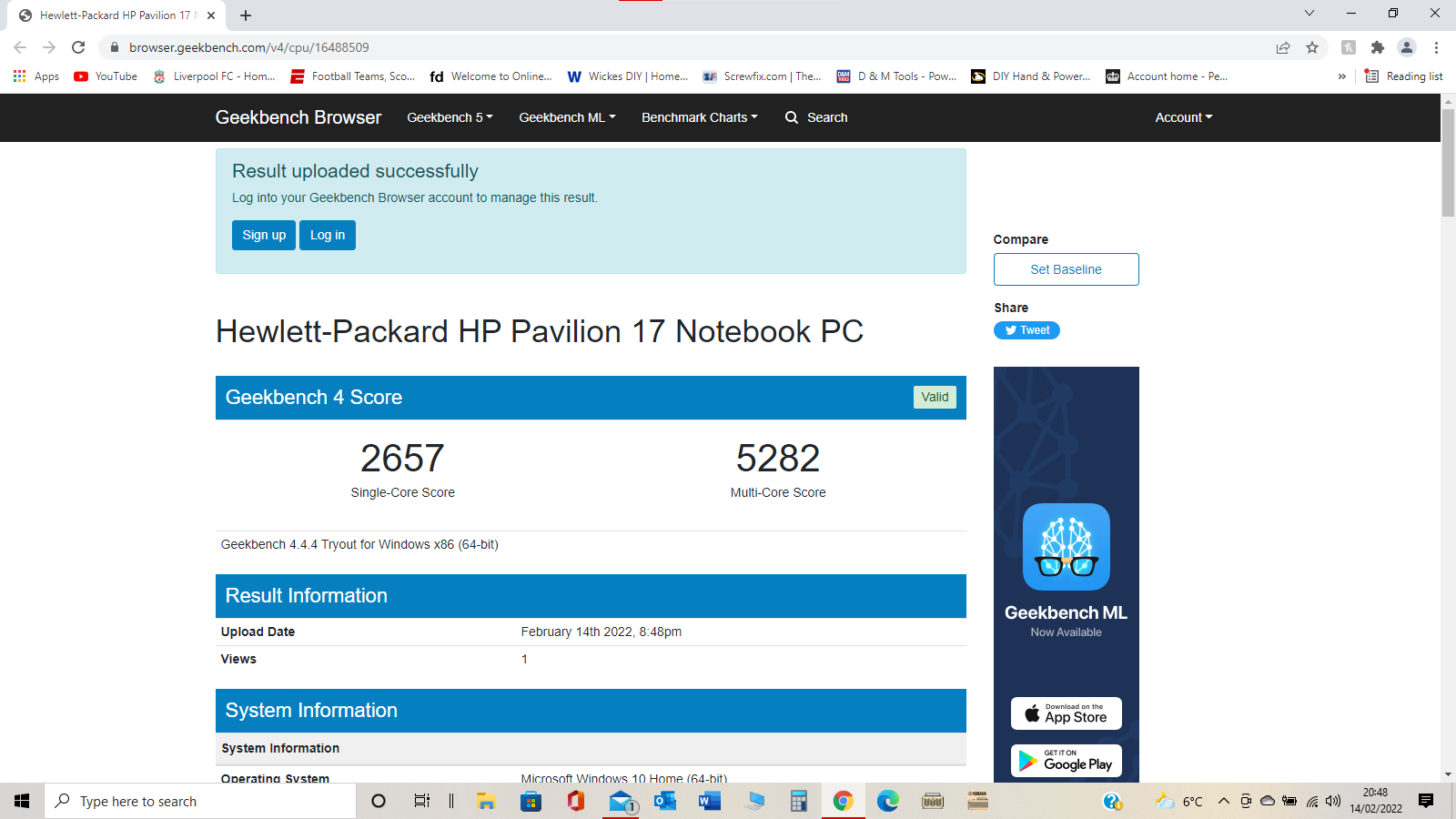Expand the tab search down arrow

click(1309, 13)
